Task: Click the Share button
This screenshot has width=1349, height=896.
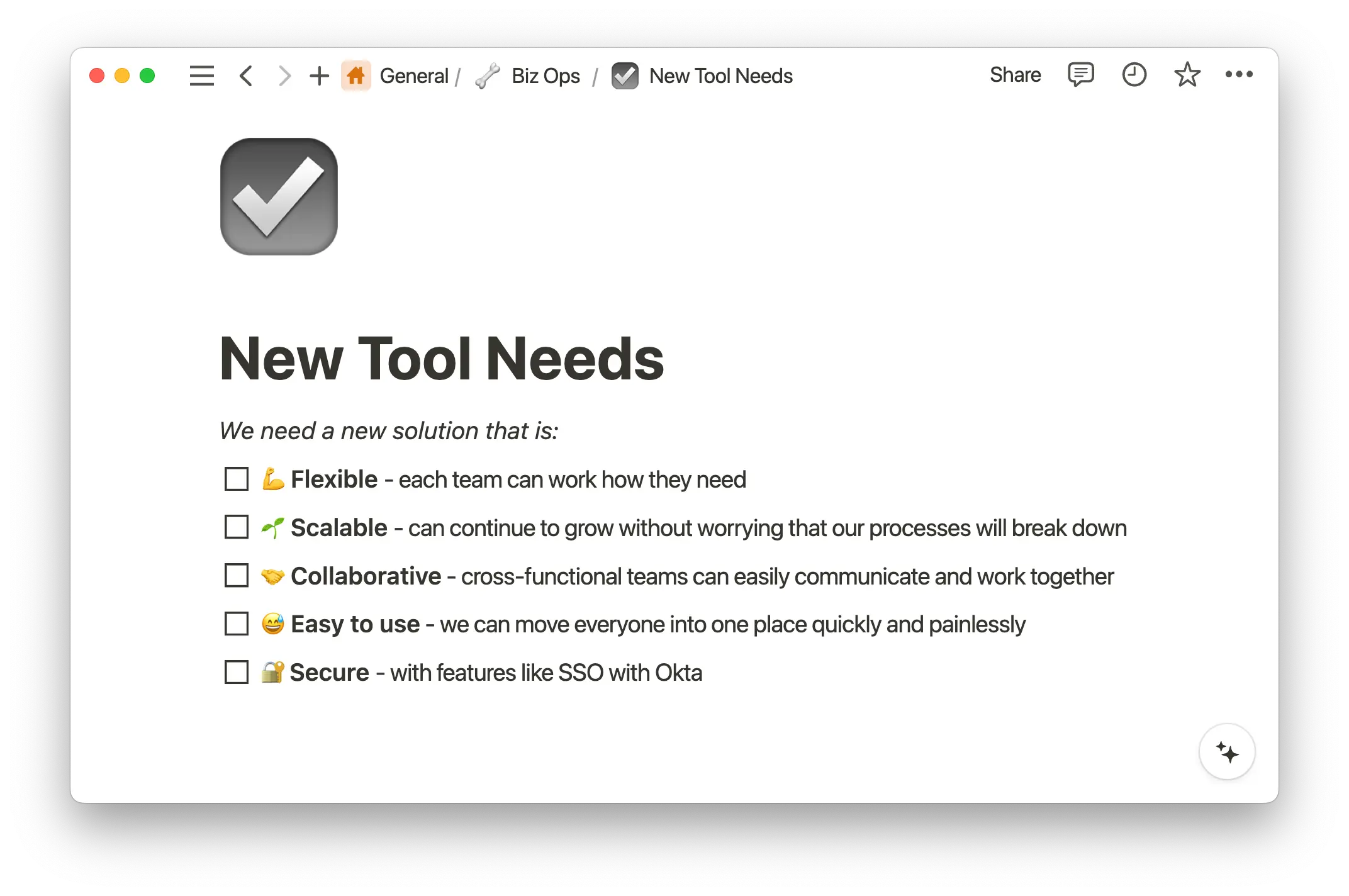Action: click(1015, 75)
